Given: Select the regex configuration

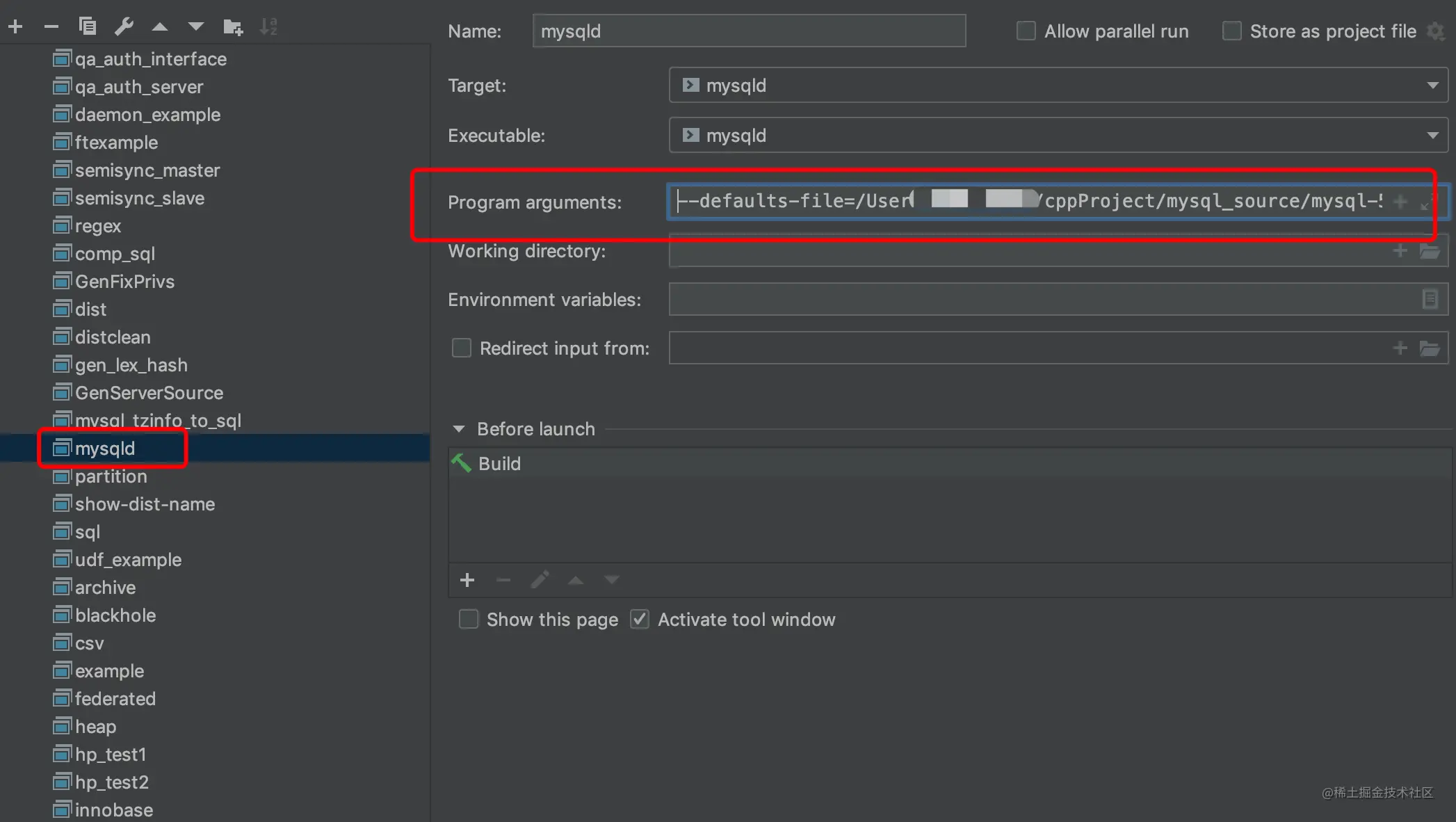Looking at the screenshot, I should coord(97,226).
